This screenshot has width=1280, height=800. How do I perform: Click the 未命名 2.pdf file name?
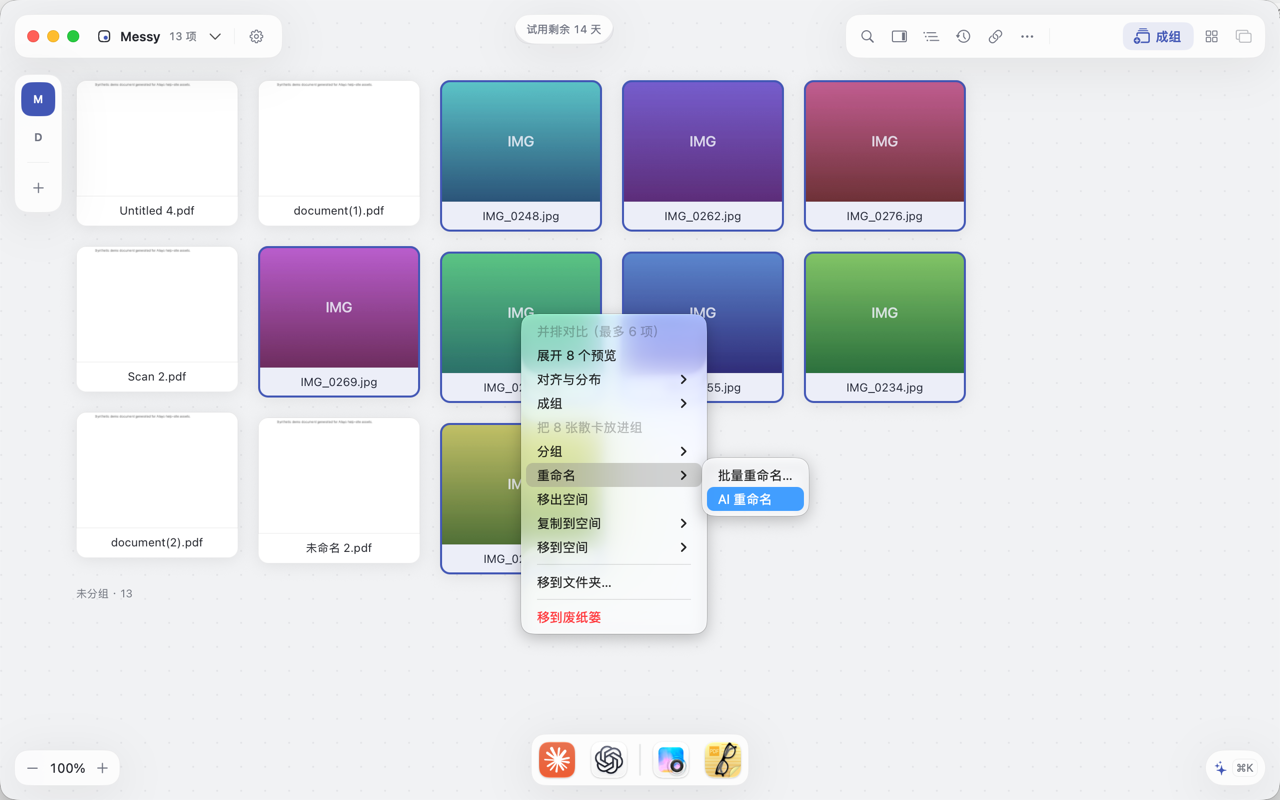click(x=339, y=548)
